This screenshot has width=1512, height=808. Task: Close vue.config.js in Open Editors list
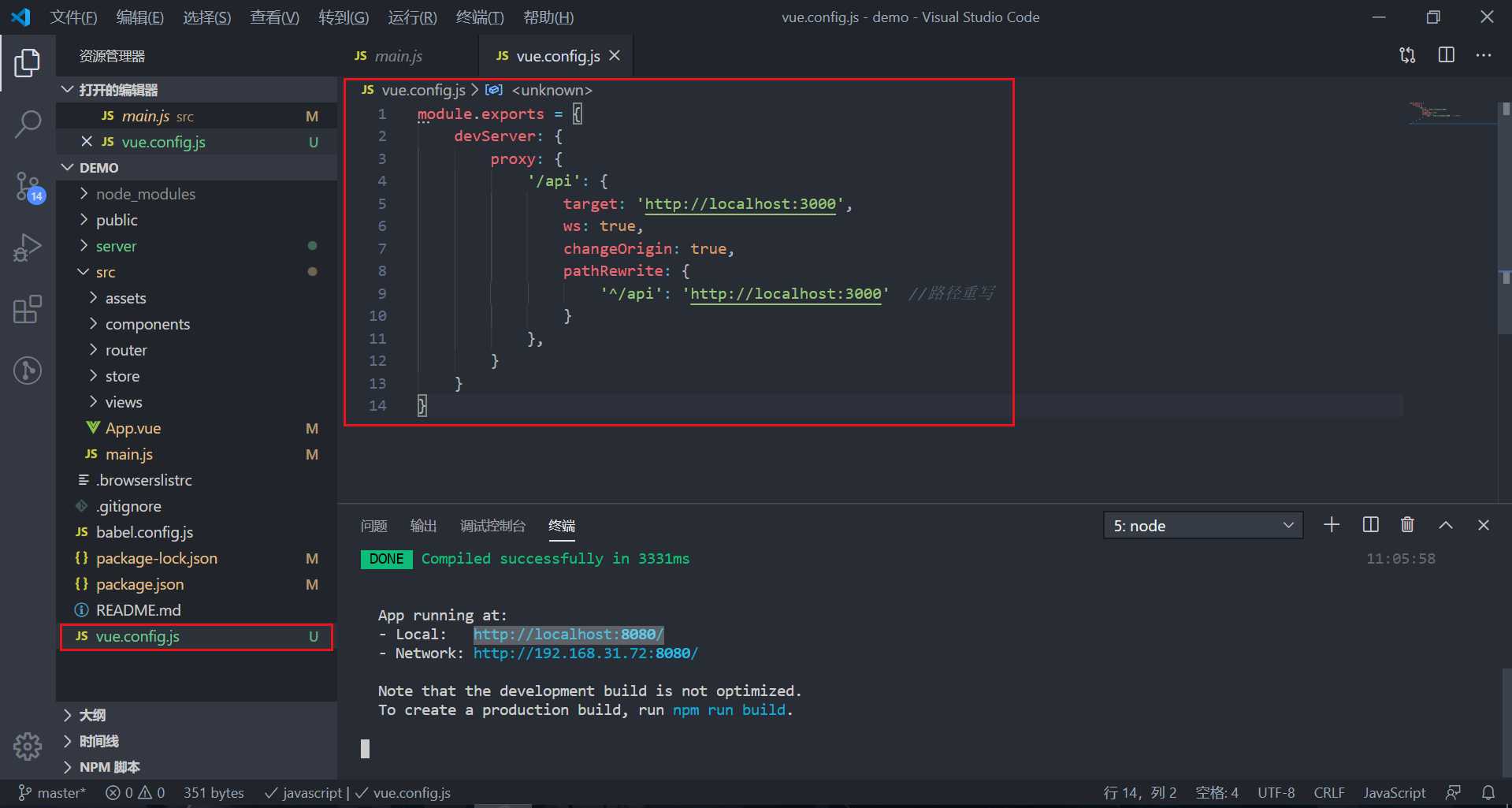(87, 142)
